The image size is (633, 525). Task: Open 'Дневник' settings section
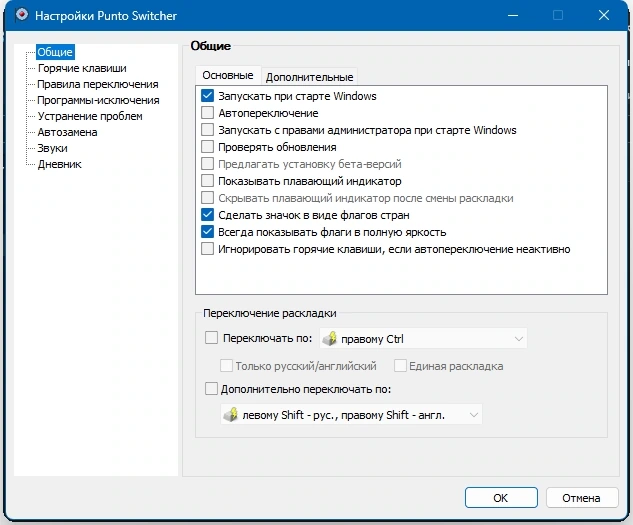click(60, 164)
